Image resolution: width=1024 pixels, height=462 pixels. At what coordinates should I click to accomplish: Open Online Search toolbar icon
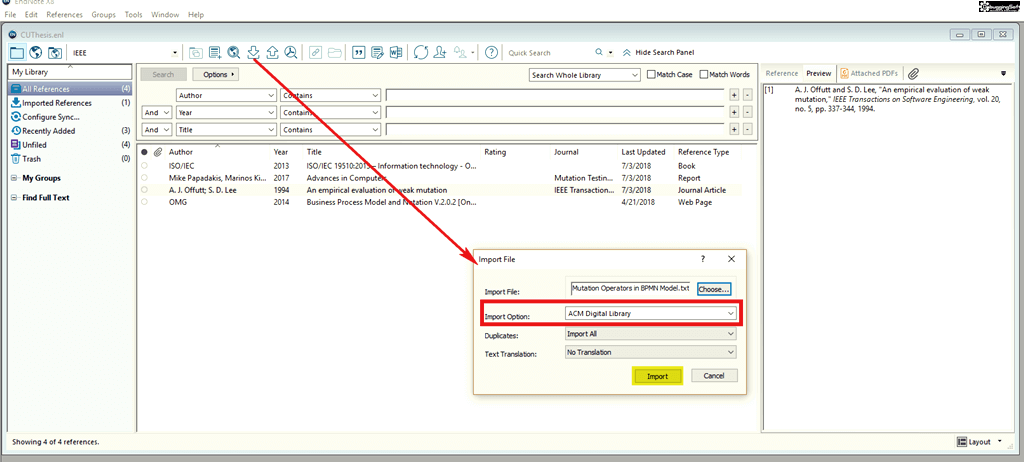click(234, 53)
